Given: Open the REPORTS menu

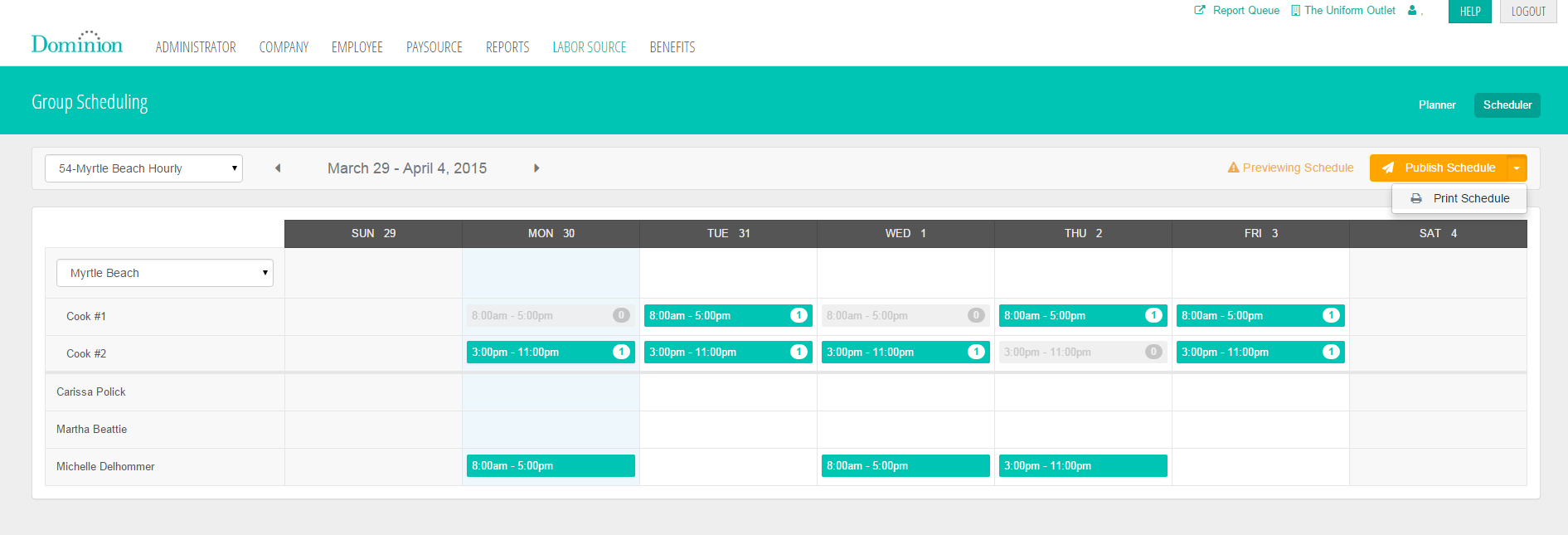Looking at the screenshot, I should (x=507, y=47).
